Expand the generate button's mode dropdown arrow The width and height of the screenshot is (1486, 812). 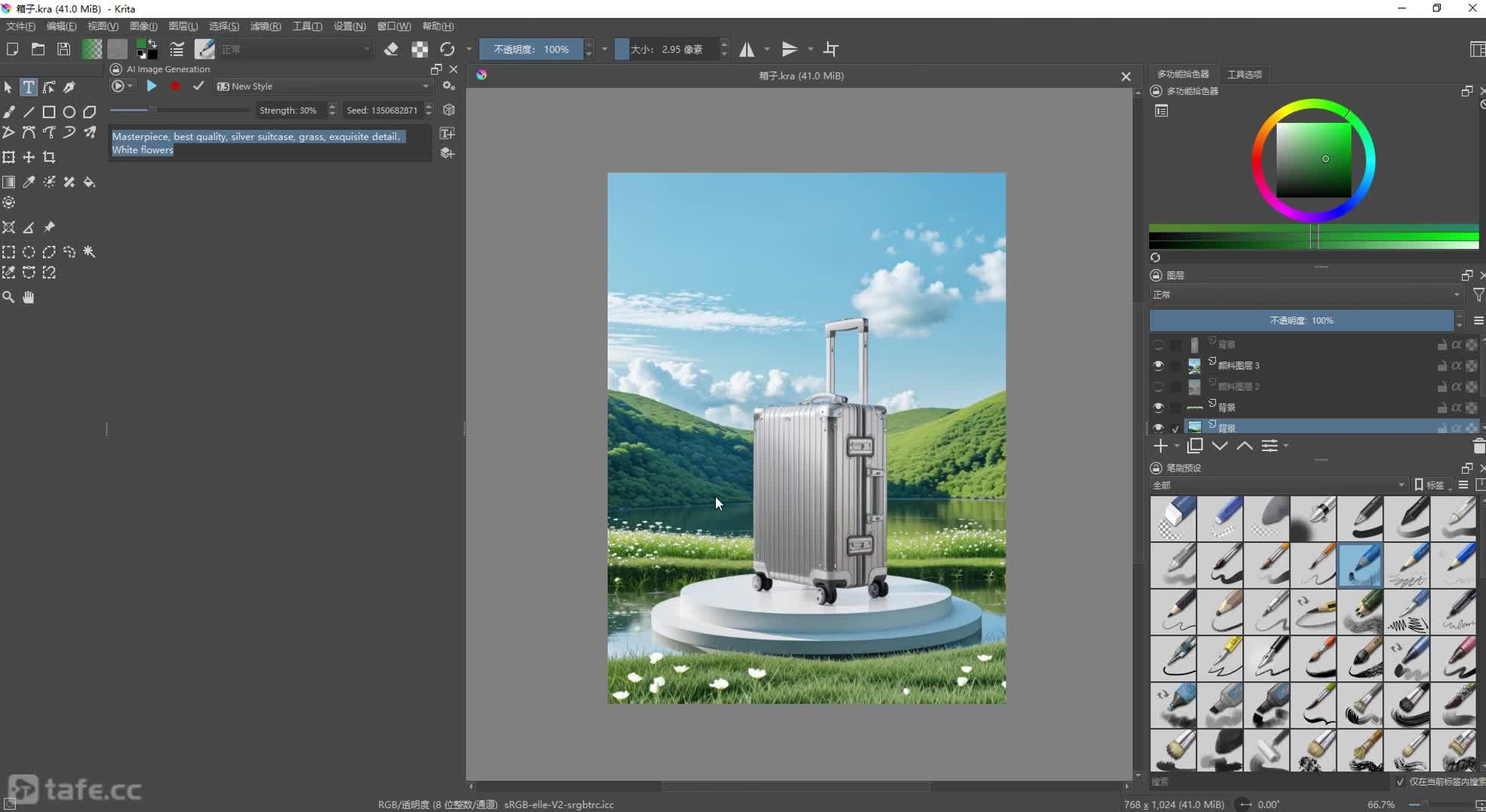click(130, 86)
